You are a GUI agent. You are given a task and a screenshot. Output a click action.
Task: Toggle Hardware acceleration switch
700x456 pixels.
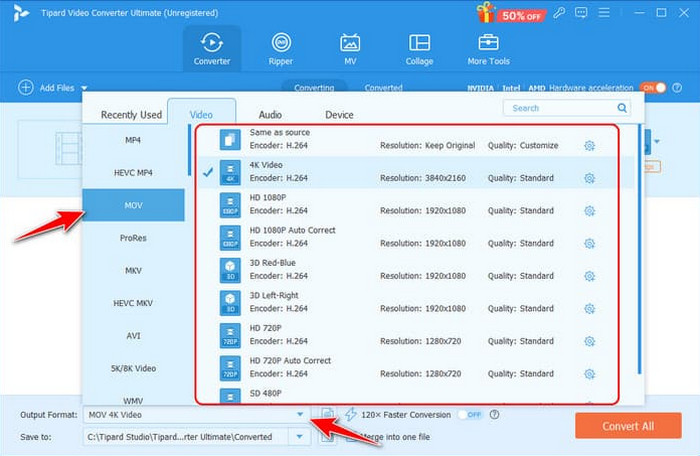pyautogui.click(x=652, y=88)
